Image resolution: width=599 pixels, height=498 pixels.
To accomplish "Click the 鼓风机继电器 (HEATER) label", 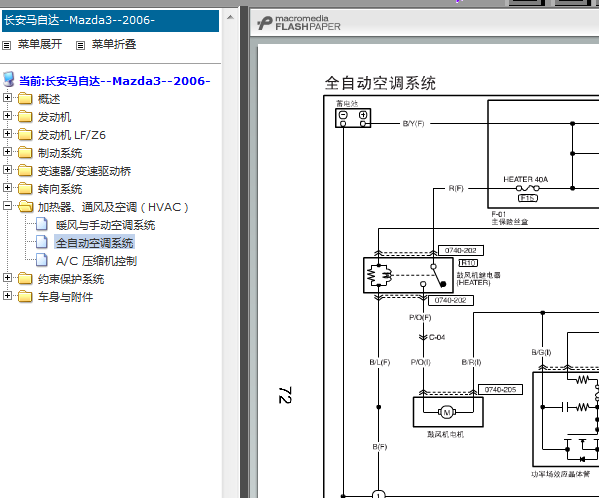I will click(478, 278).
